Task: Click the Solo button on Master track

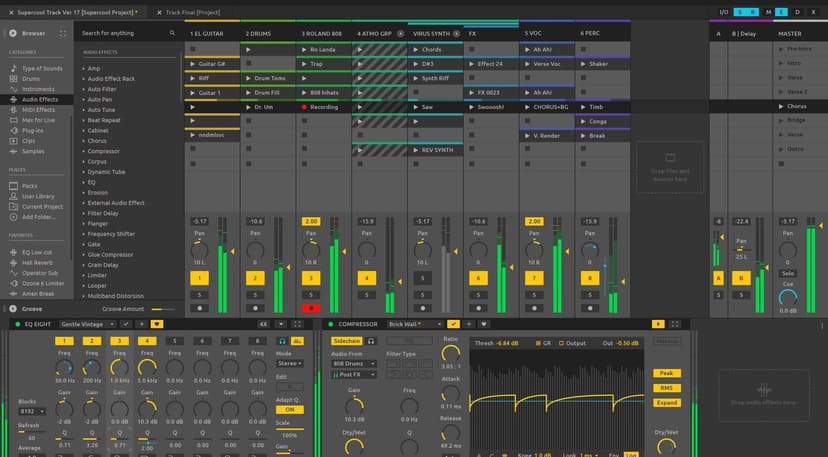Action: click(x=788, y=273)
